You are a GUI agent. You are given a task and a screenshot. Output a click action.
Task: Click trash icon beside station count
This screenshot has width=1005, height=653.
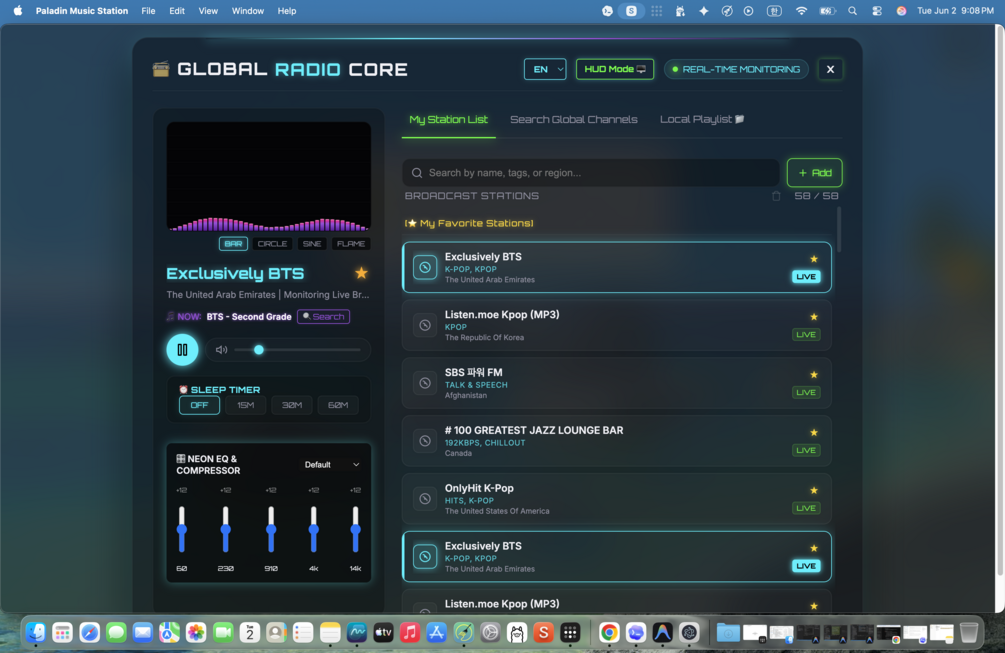pyautogui.click(x=776, y=196)
